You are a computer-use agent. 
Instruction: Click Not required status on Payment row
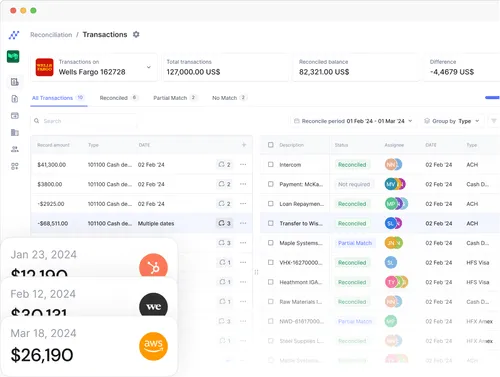354,184
